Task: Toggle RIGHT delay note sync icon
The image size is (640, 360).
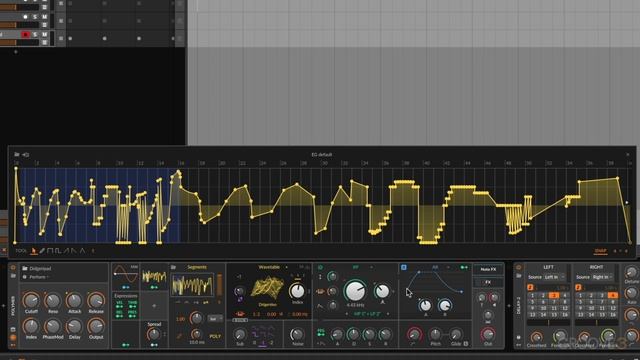Action: point(578,288)
